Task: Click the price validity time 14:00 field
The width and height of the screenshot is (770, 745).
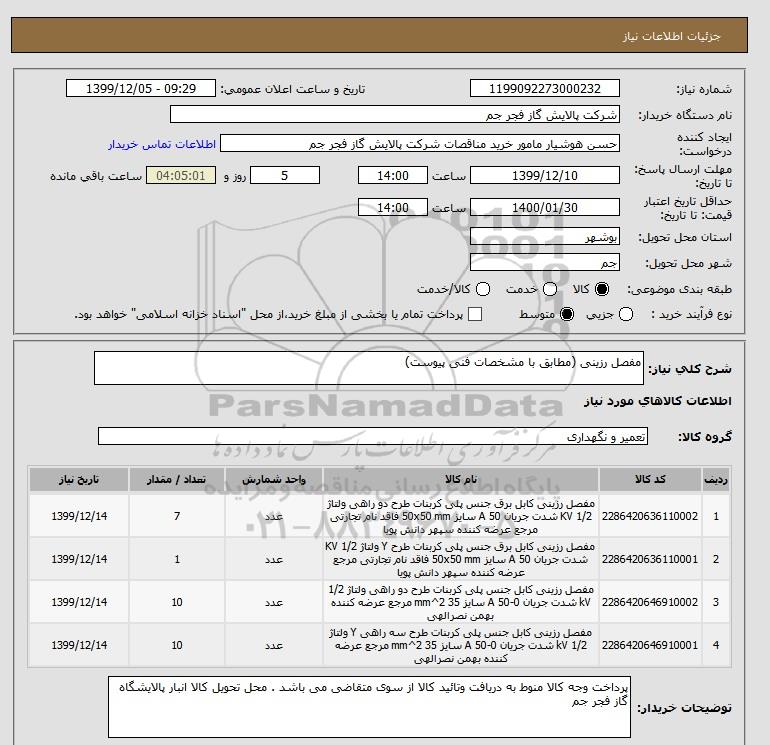Action: 393,207
